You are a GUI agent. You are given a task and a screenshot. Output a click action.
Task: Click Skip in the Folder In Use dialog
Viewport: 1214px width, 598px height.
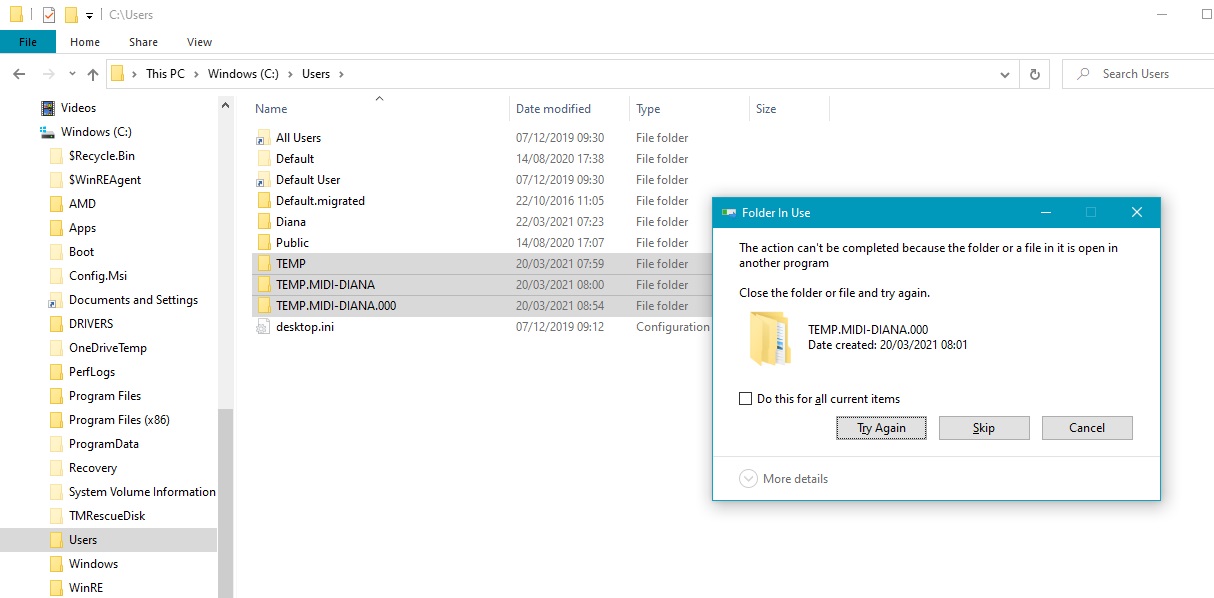[x=984, y=428]
